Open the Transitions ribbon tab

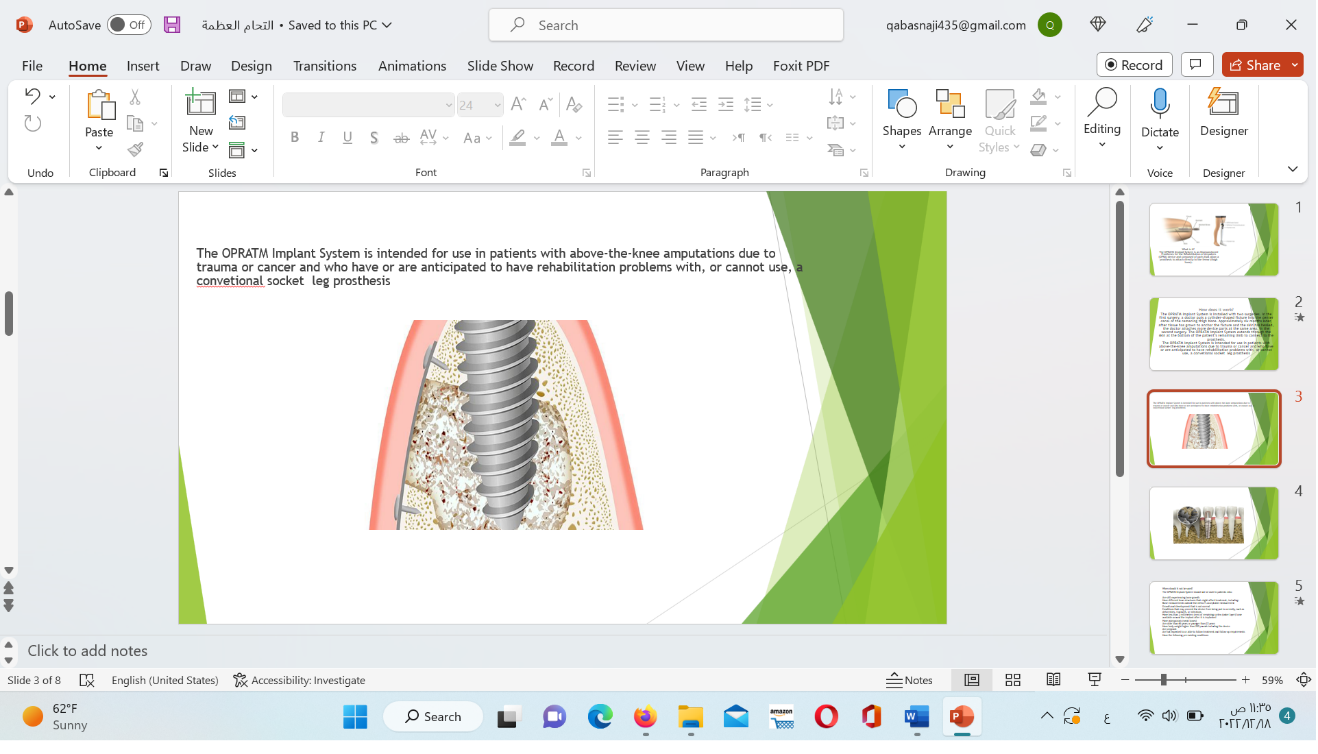(x=324, y=66)
